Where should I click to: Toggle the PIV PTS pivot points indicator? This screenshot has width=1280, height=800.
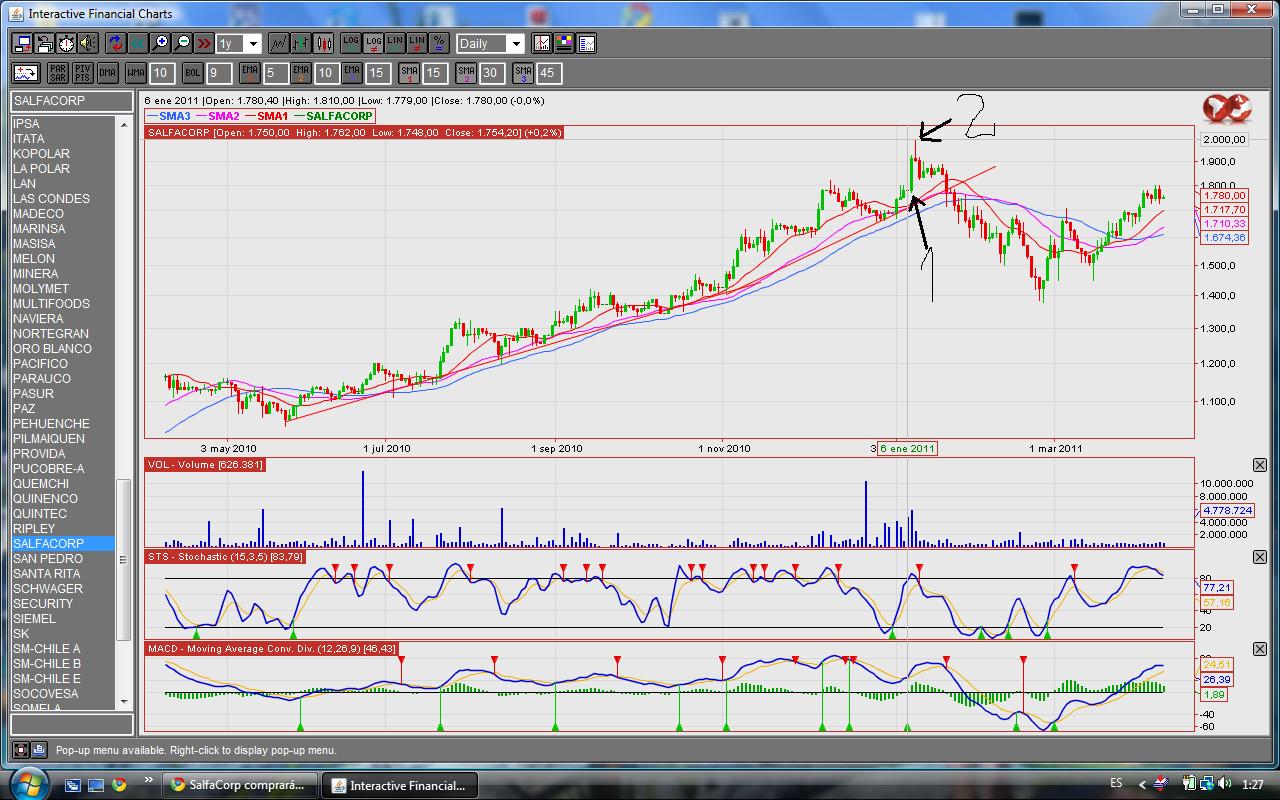(82, 73)
